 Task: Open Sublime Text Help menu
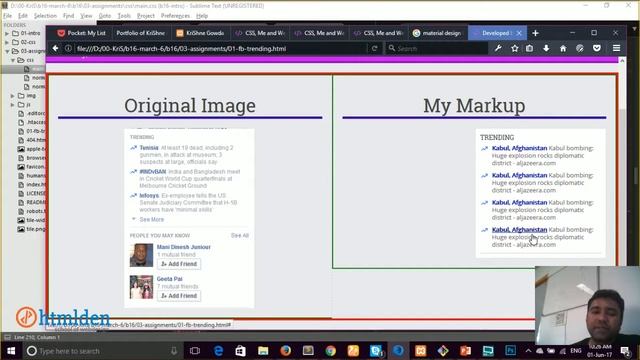pyautogui.click(x=202, y=16)
